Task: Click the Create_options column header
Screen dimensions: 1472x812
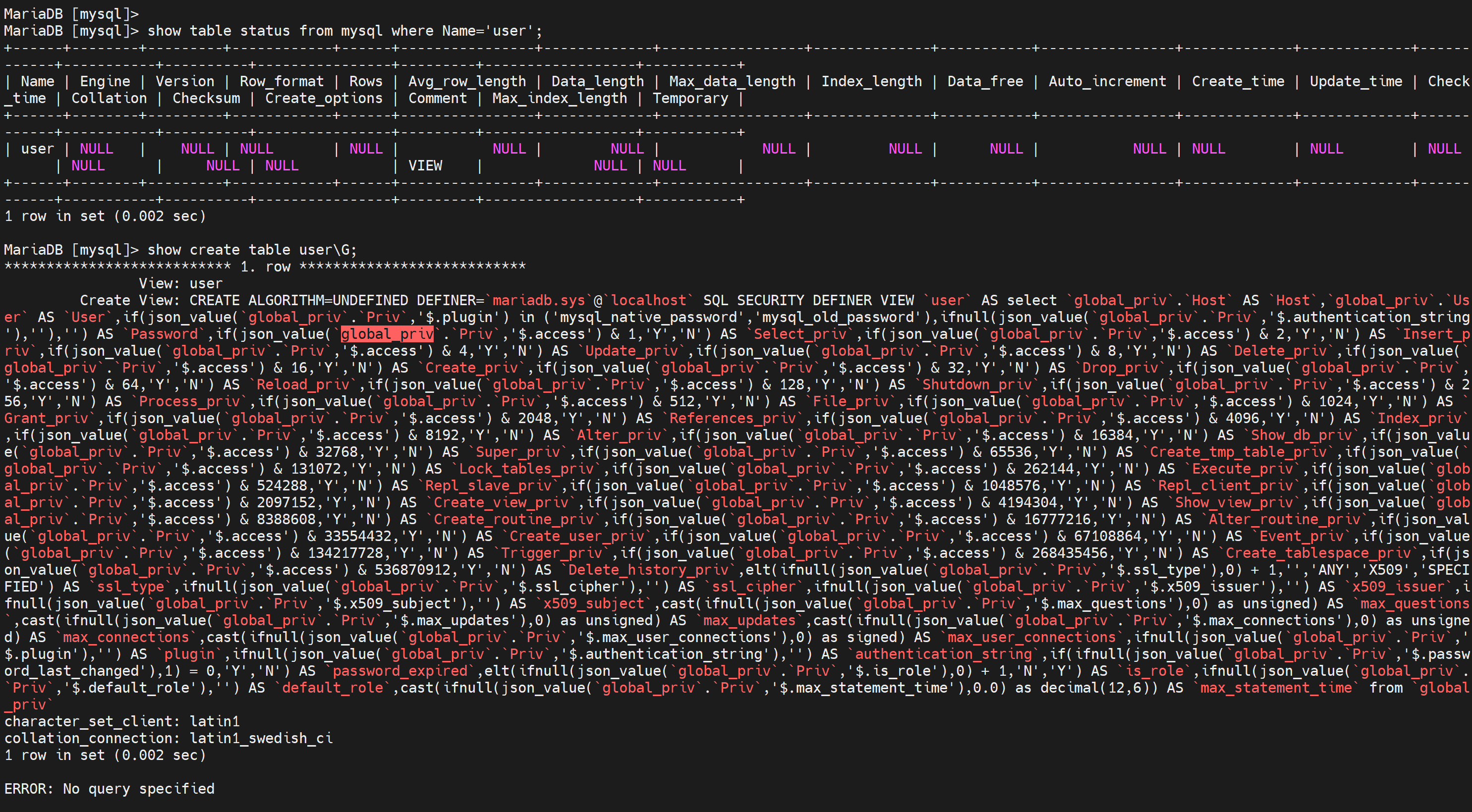Action: pyautogui.click(x=324, y=98)
